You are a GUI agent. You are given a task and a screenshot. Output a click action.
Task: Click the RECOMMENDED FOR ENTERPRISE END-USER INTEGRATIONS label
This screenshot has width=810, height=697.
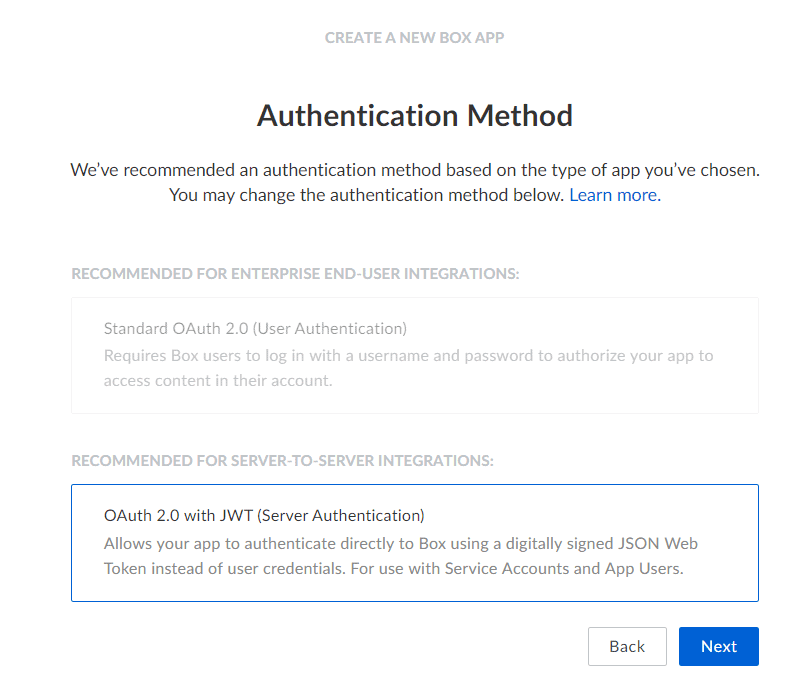tap(295, 273)
